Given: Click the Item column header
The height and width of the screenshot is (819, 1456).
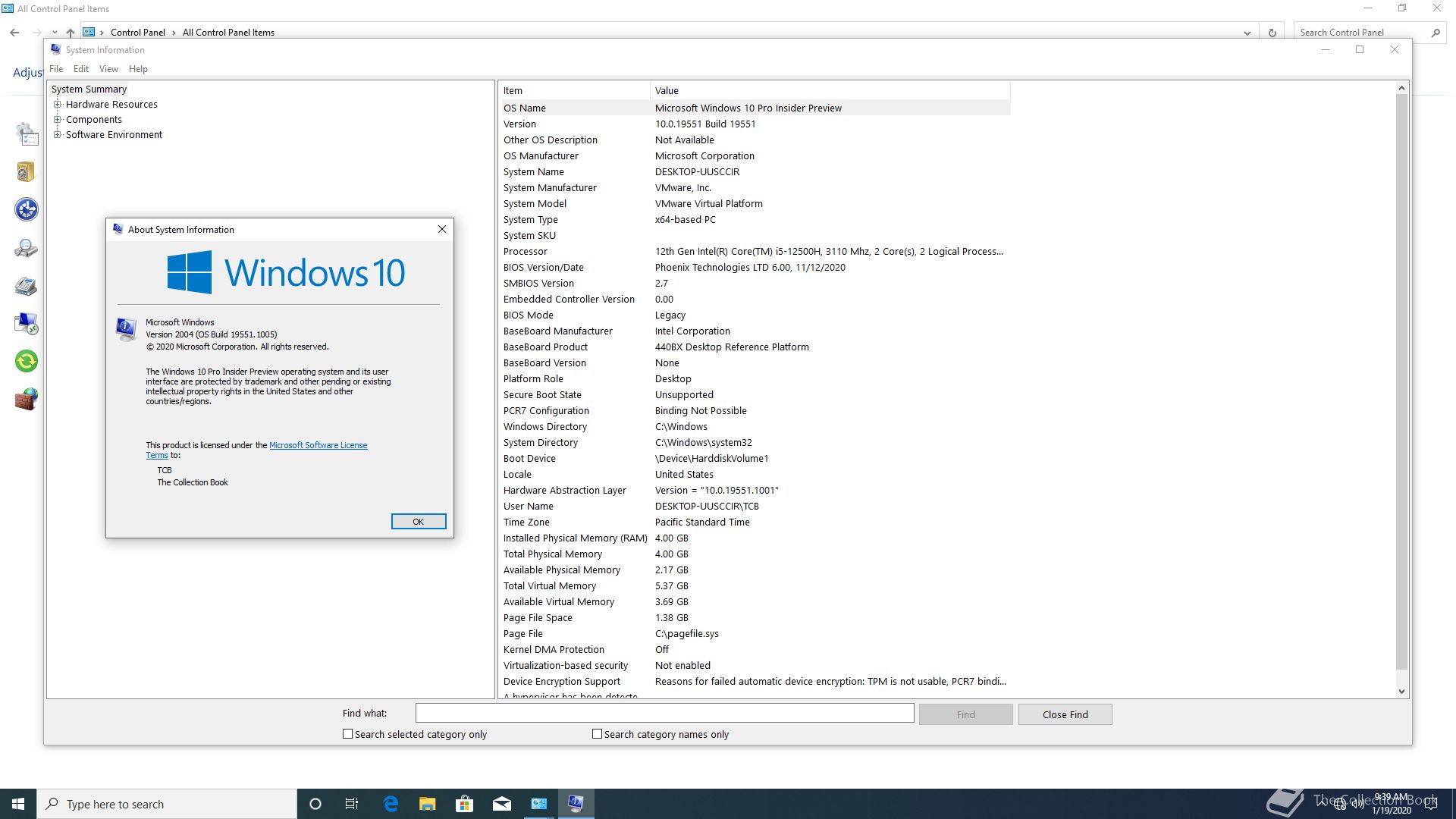Looking at the screenshot, I should [575, 90].
